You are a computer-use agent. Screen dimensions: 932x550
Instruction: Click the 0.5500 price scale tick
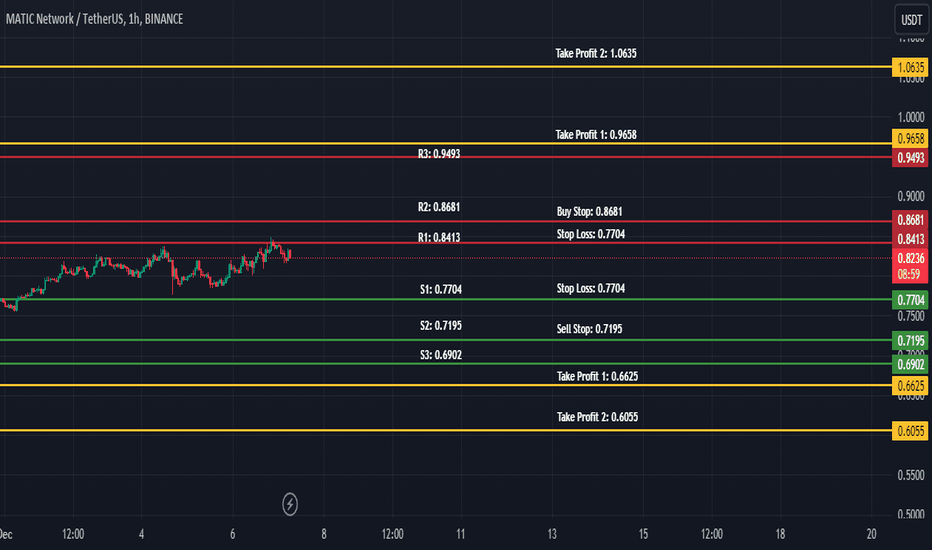tap(911, 475)
